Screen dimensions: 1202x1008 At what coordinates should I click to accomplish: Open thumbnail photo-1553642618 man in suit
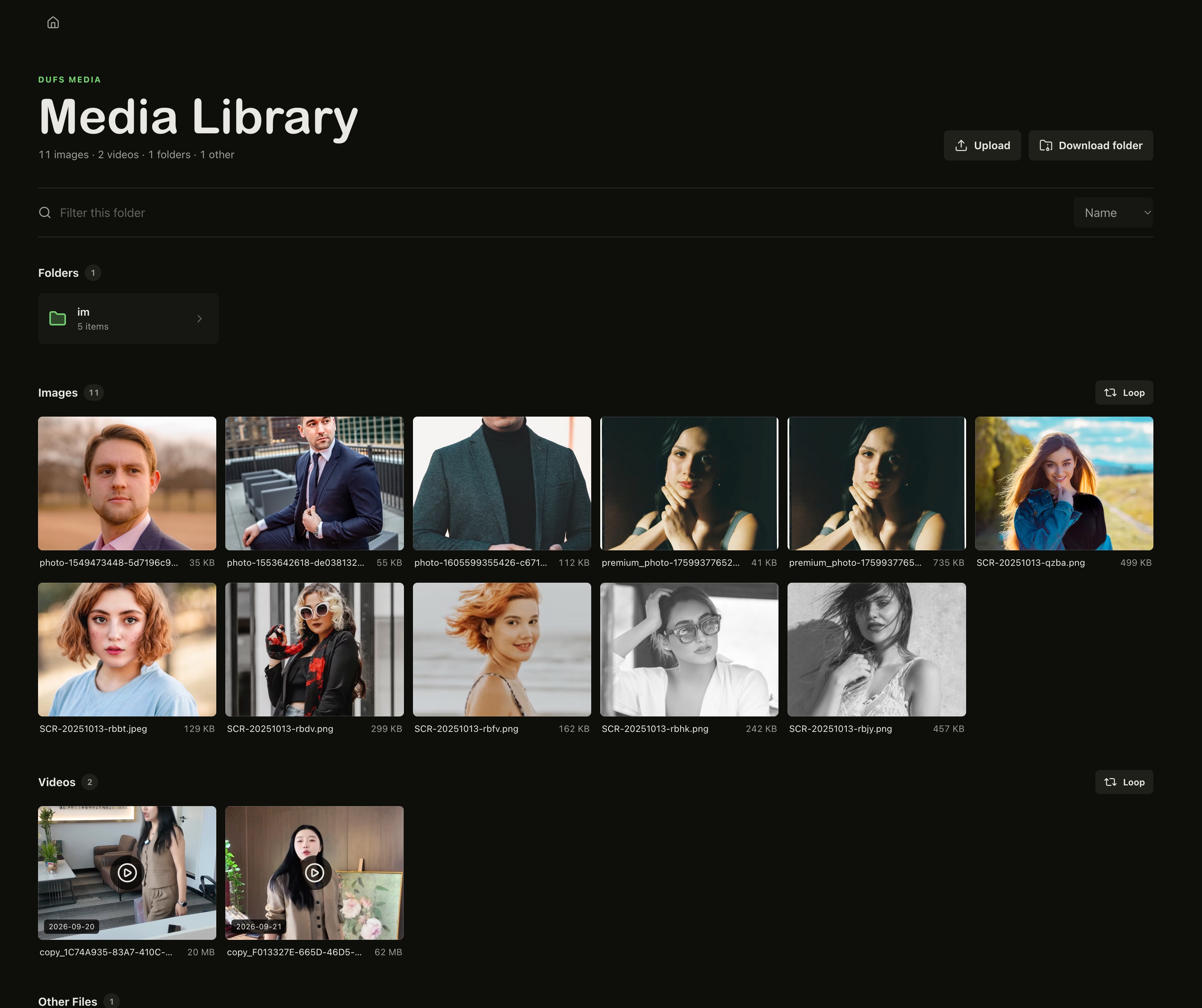point(314,483)
